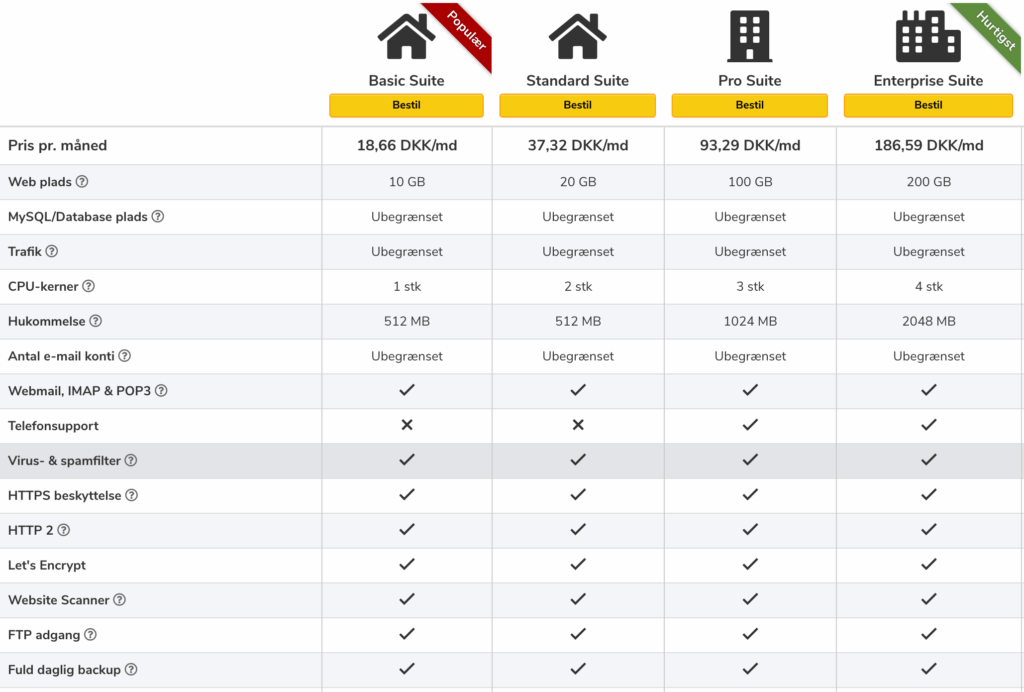The width and height of the screenshot is (1024, 692).
Task: Show the CPU-kerner help tooltip icon
Action: (x=89, y=286)
